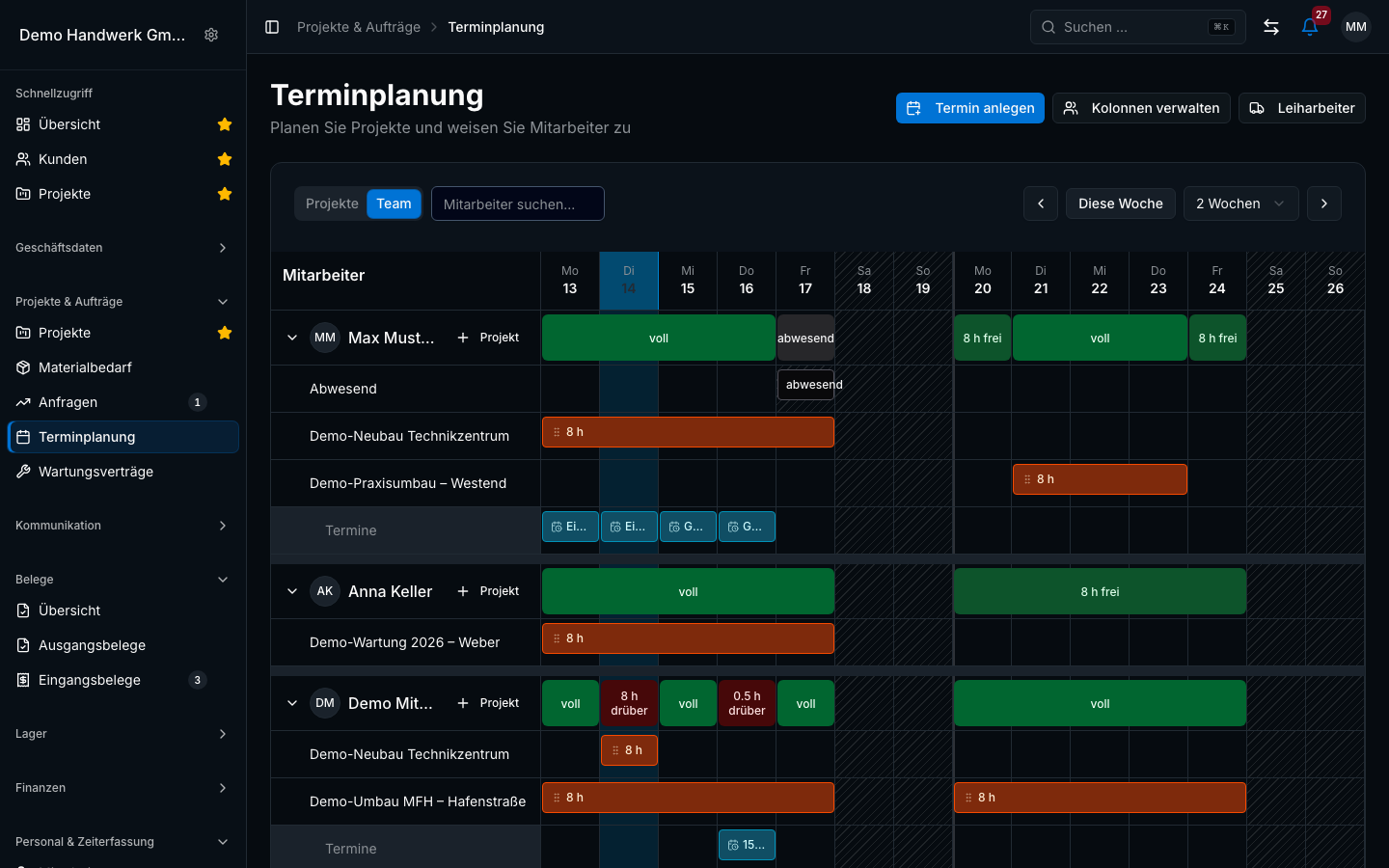Click MM avatar beside Max Mustermann
Screen dimensions: 1389x868
pos(325,338)
